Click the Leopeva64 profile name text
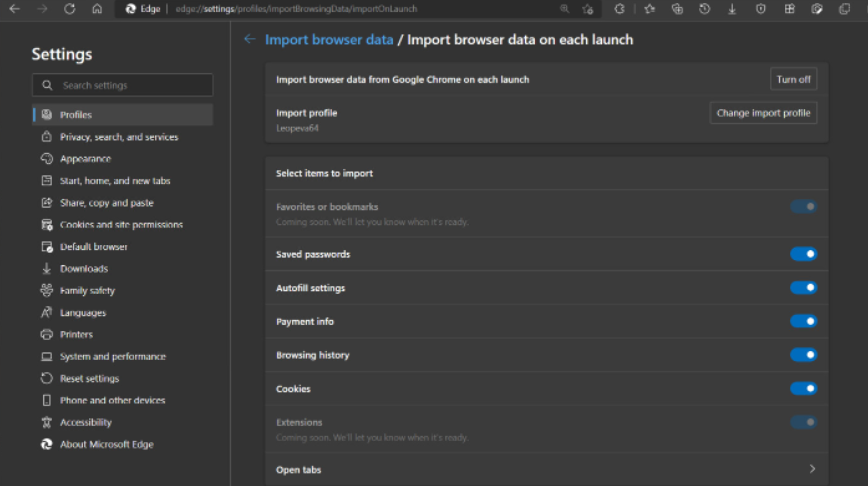This screenshot has width=868, height=486. coord(297,128)
